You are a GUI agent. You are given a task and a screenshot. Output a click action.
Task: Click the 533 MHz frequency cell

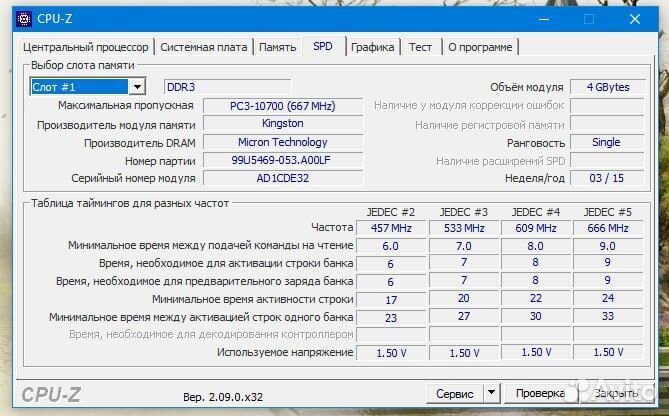(x=464, y=228)
